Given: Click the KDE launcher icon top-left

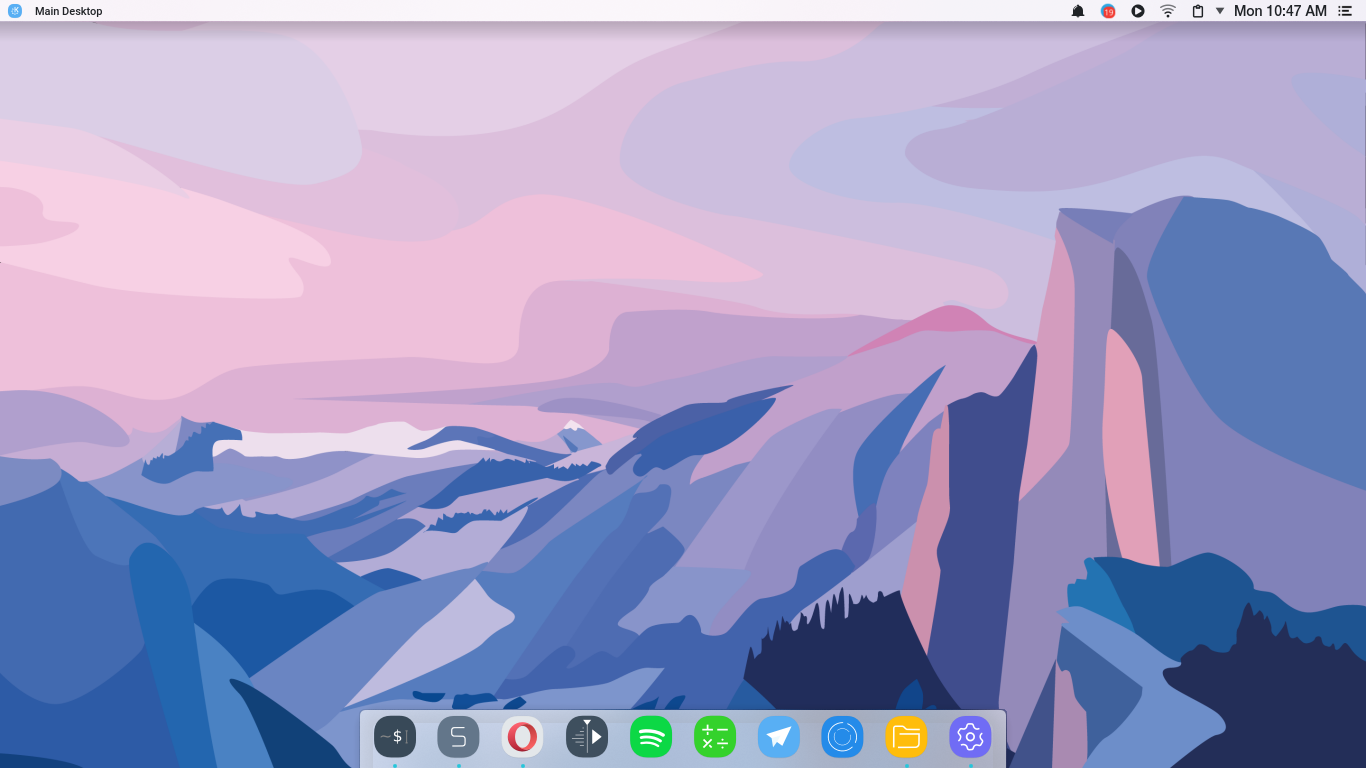Looking at the screenshot, I should (14, 11).
